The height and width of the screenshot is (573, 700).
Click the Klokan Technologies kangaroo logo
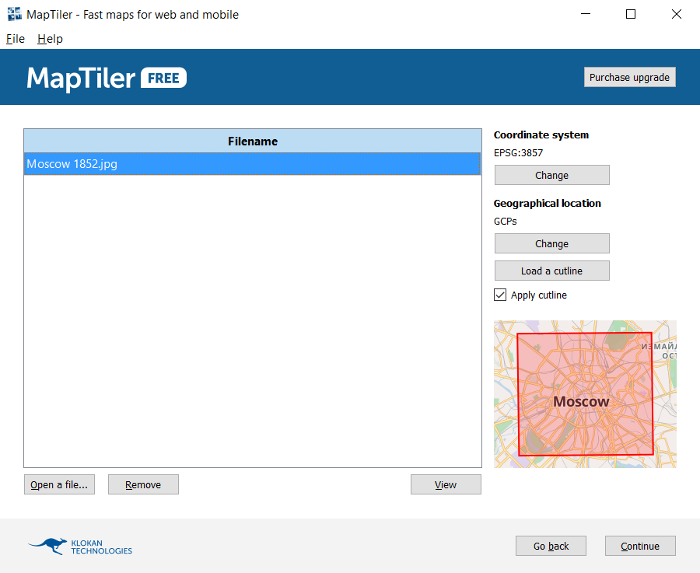(80, 546)
